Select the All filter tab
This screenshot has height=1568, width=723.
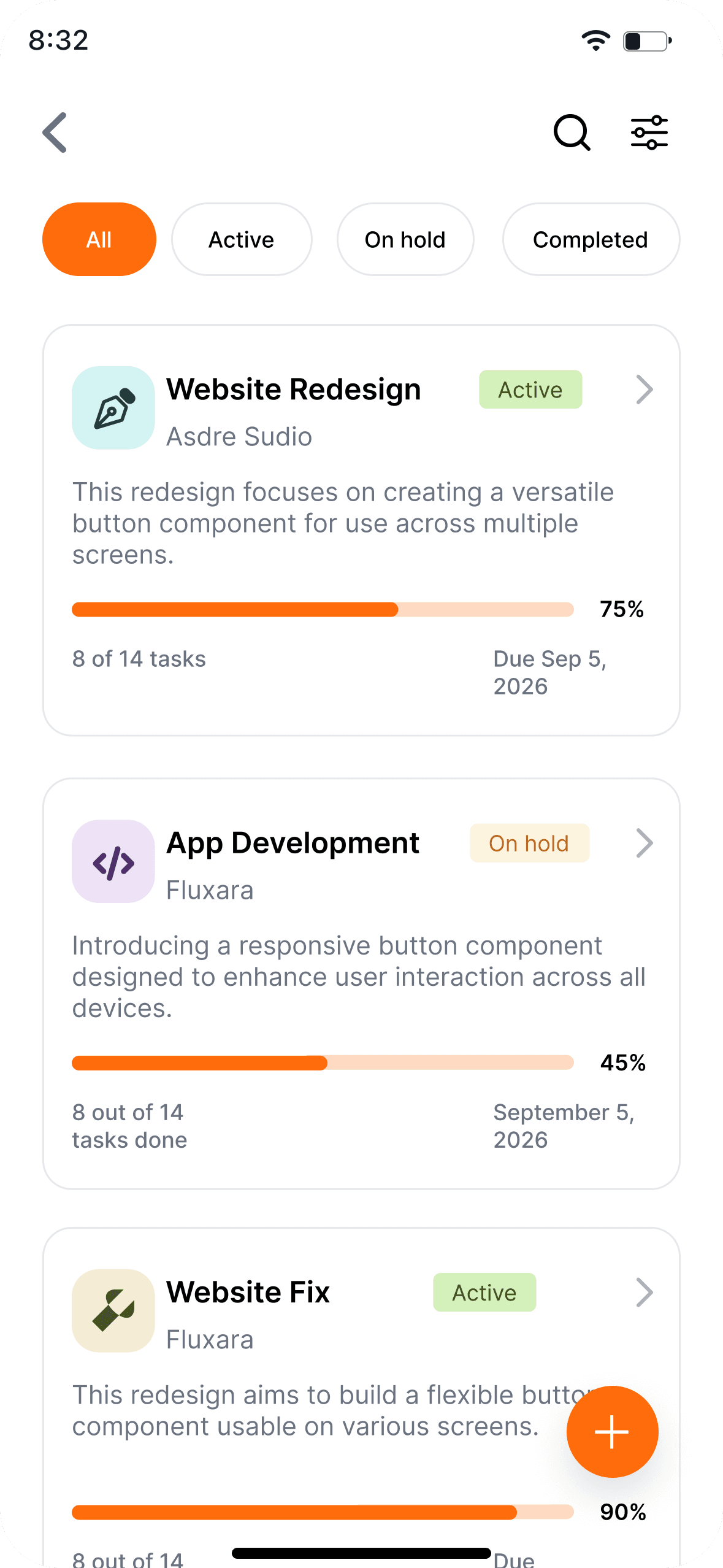tap(99, 239)
